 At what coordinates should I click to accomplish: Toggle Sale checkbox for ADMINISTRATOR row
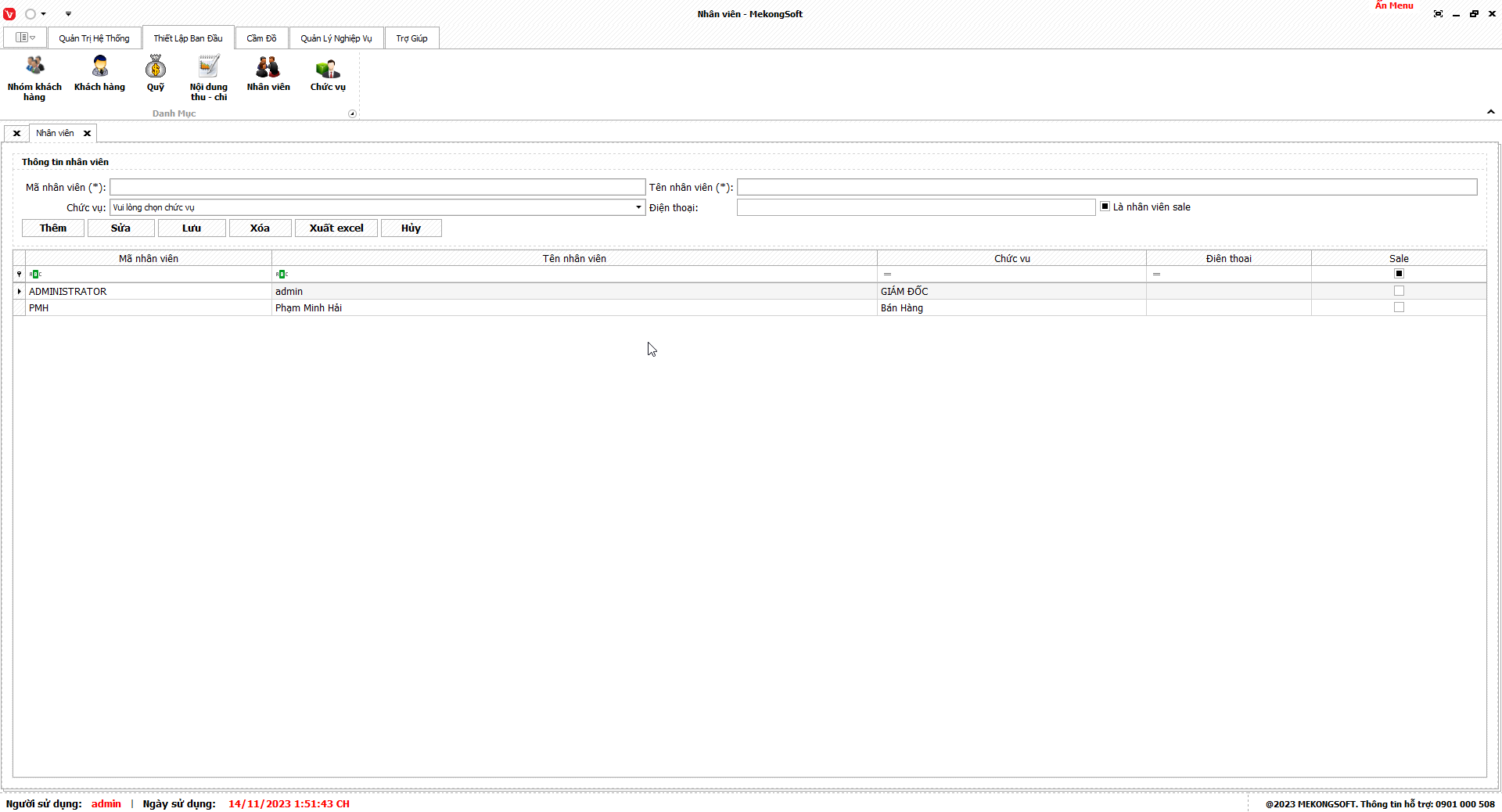[1399, 291]
